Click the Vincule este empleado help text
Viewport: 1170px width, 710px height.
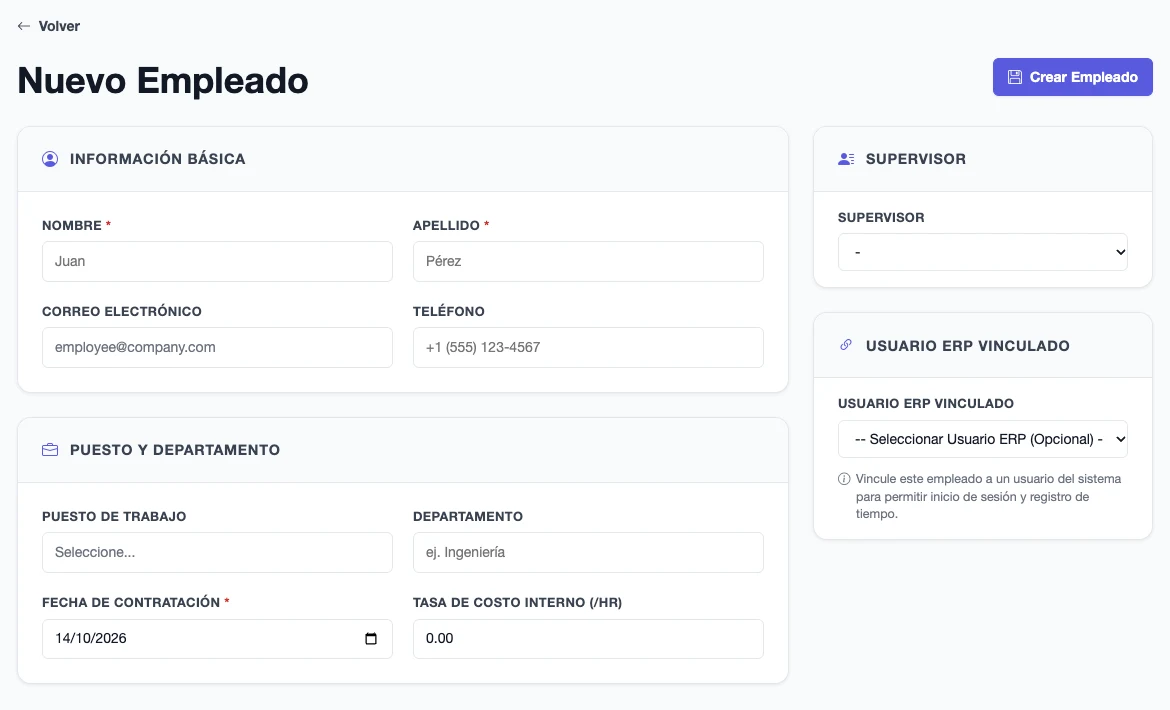pyautogui.click(x=988, y=496)
